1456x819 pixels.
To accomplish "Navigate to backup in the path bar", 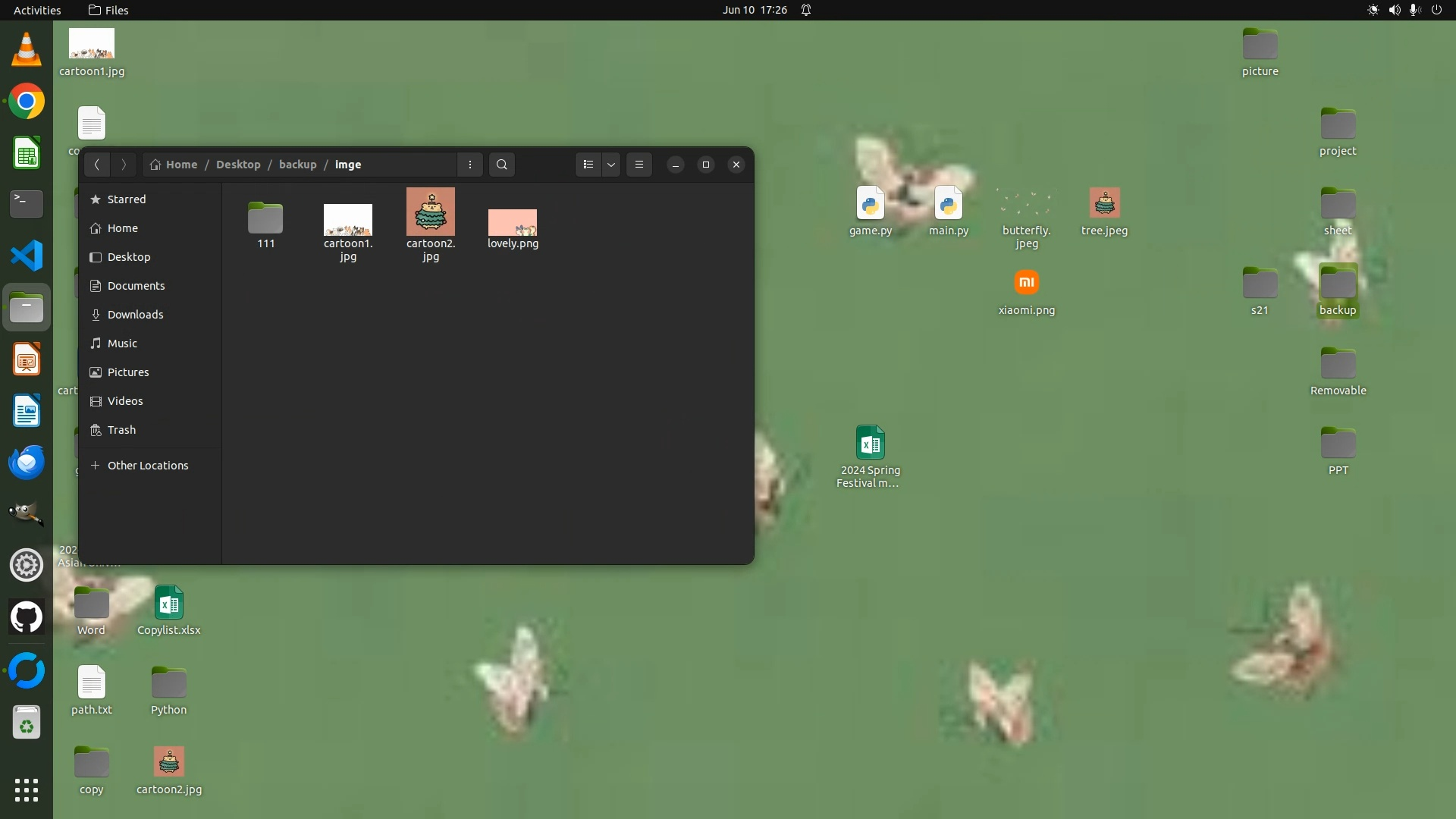I will [x=297, y=165].
